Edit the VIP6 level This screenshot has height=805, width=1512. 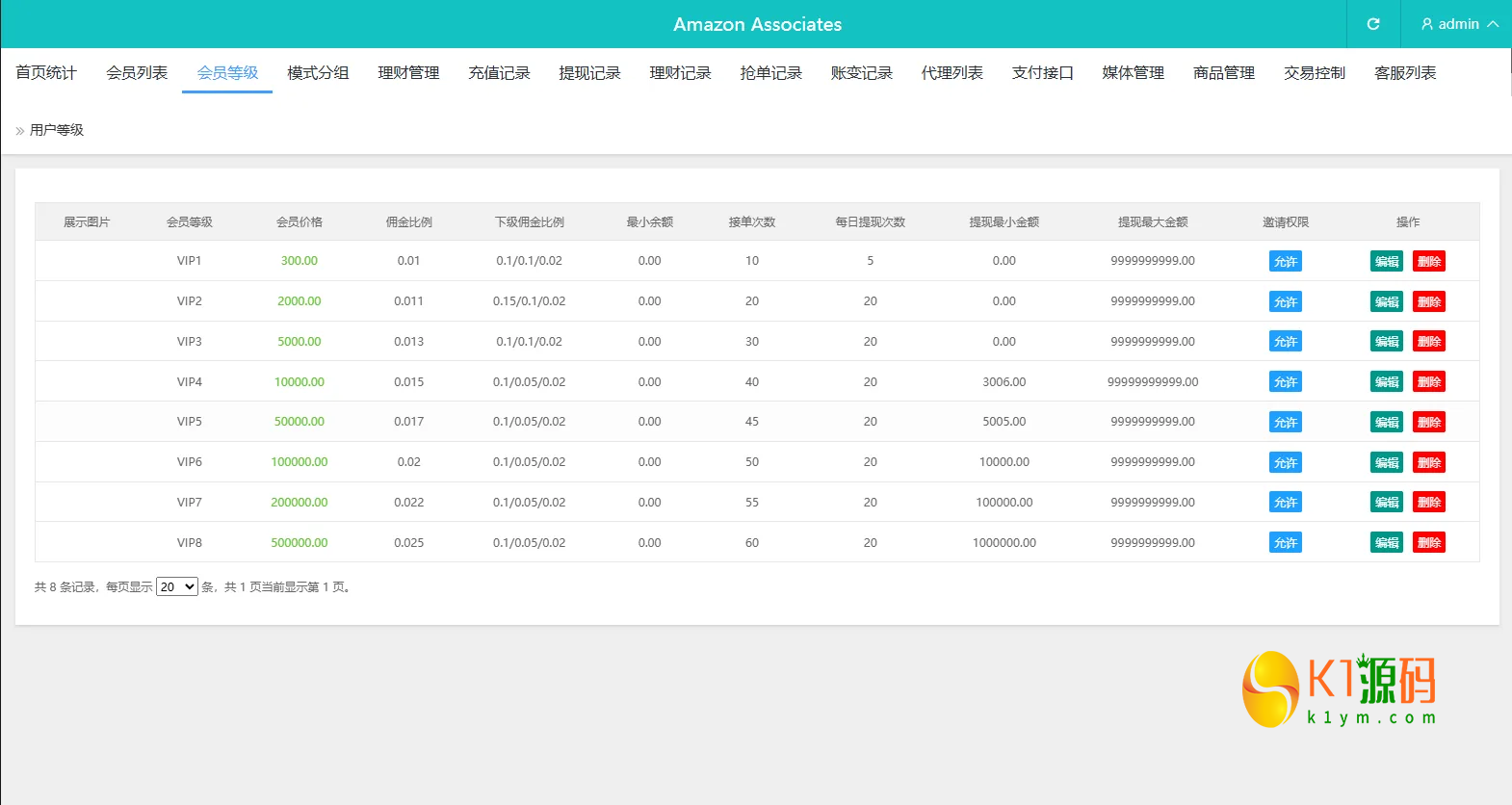pyautogui.click(x=1387, y=462)
